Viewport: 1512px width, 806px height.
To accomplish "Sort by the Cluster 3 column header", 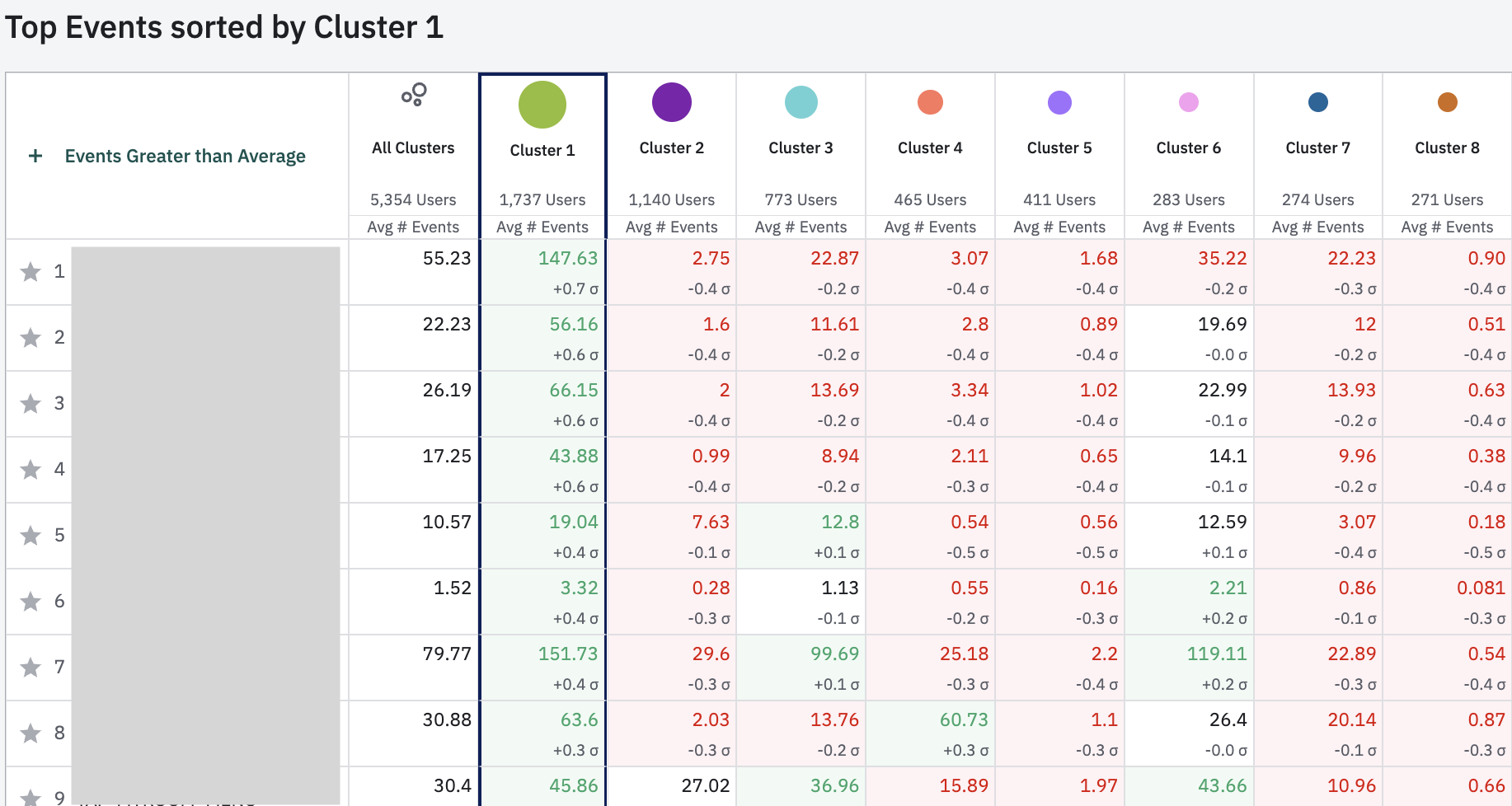I will point(801,148).
